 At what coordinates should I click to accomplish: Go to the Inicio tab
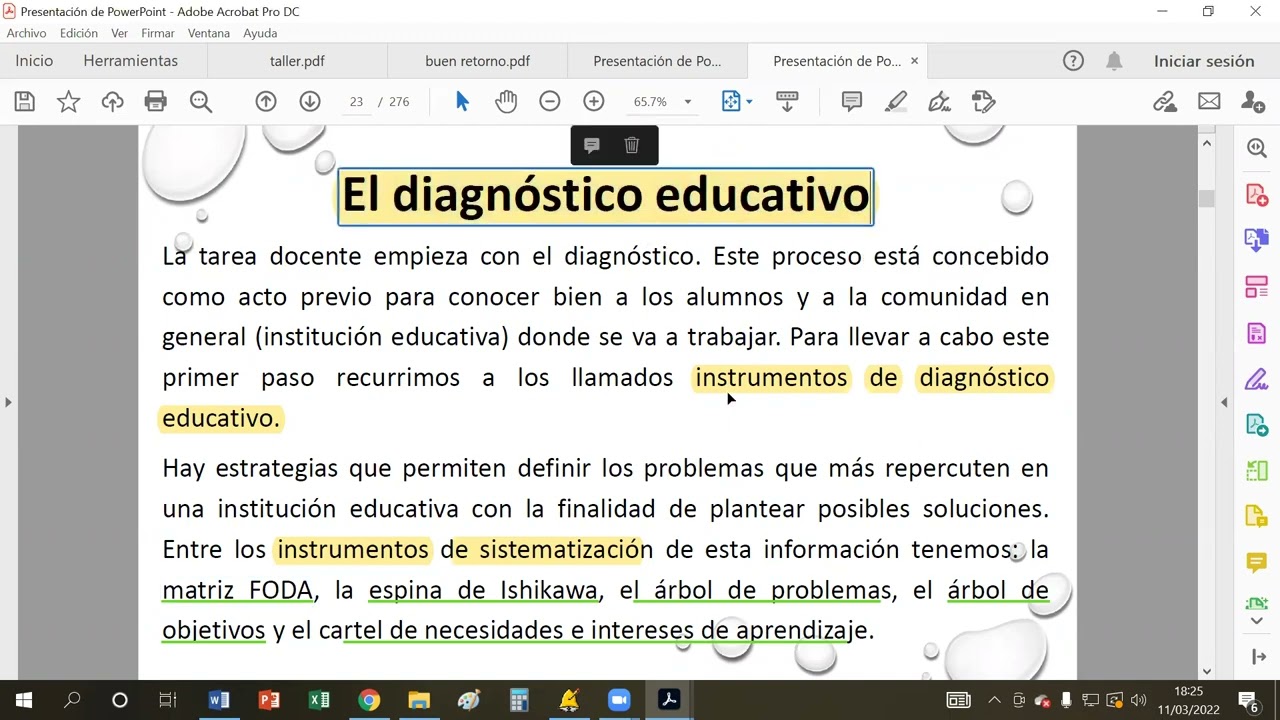[34, 61]
